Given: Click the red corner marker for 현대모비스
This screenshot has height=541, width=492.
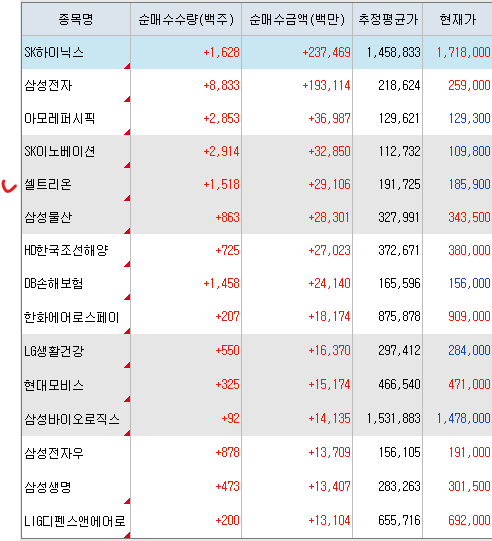Looking at the screenshot, I should 127,399.
